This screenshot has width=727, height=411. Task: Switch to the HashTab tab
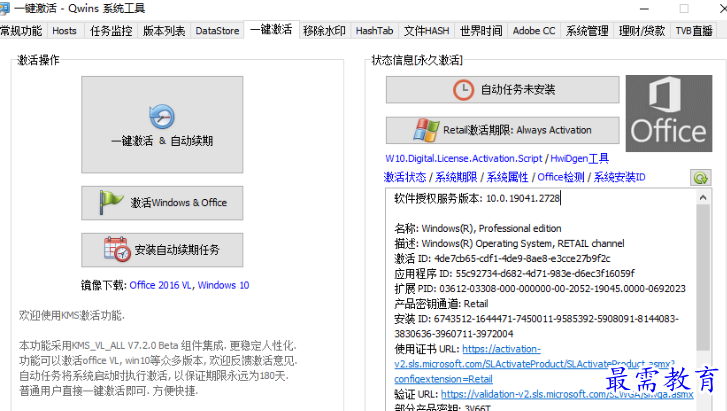pyautogui.click(x=374, y=31)
